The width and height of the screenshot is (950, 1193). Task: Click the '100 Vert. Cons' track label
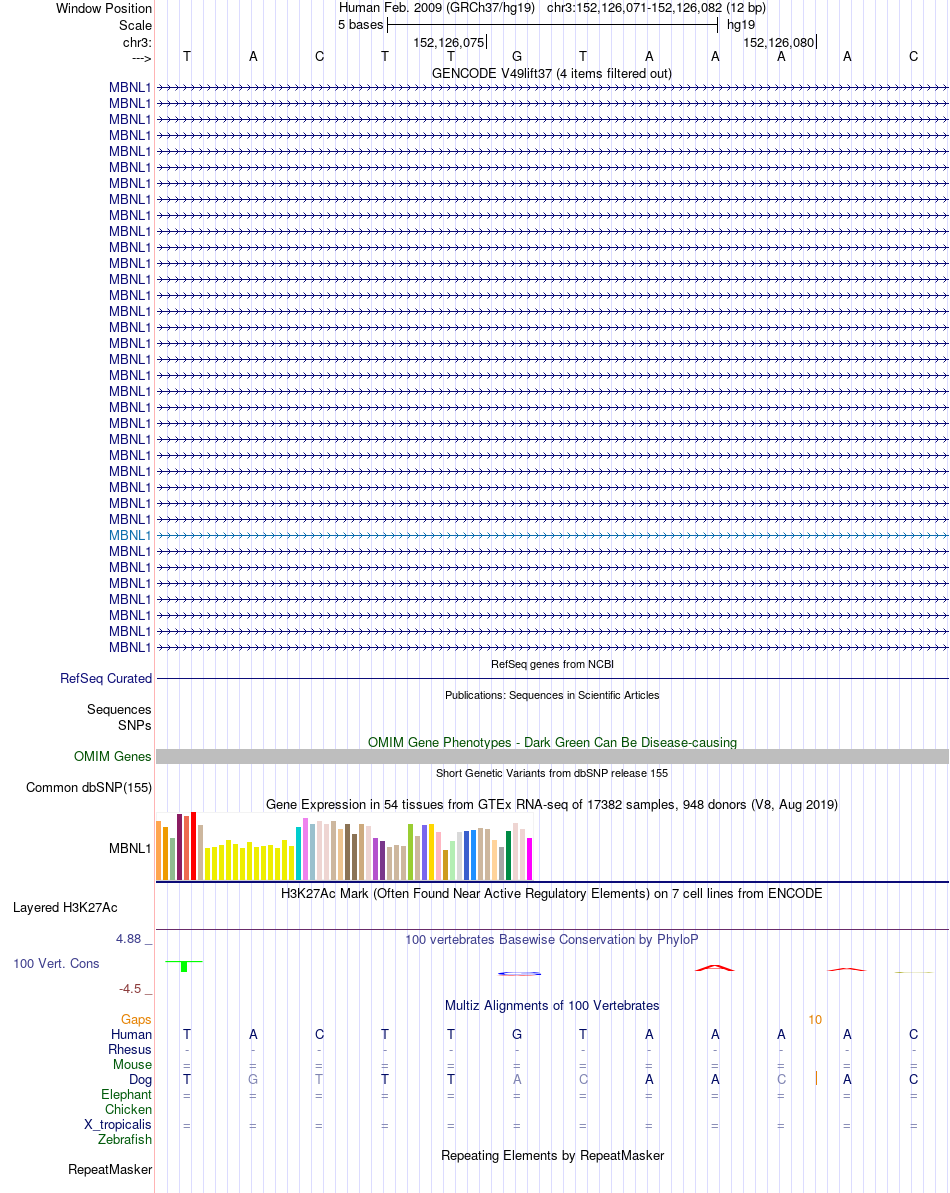tap(56, 964)
